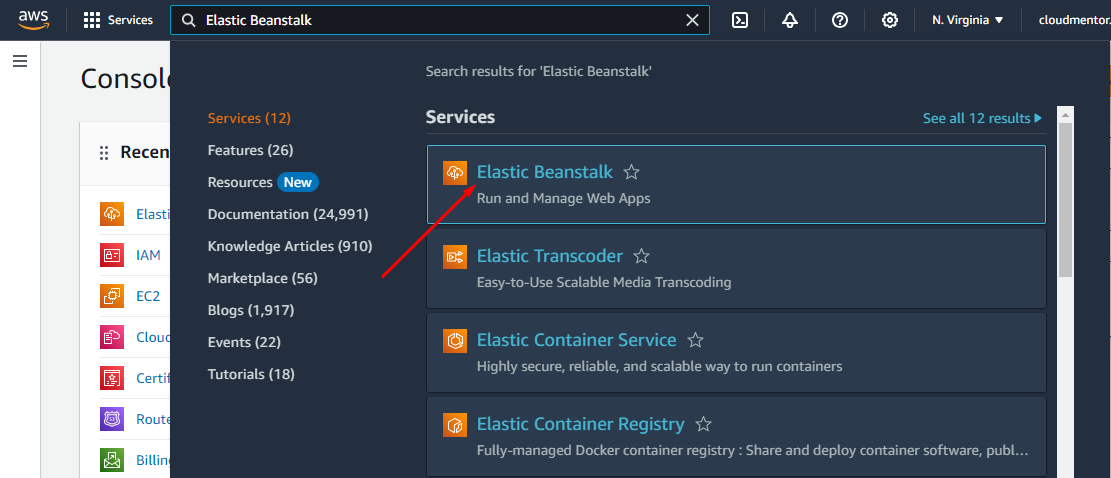Screen dimensions: 1111x478
Task: Clear the search box with X
Action: coord(692,20)
